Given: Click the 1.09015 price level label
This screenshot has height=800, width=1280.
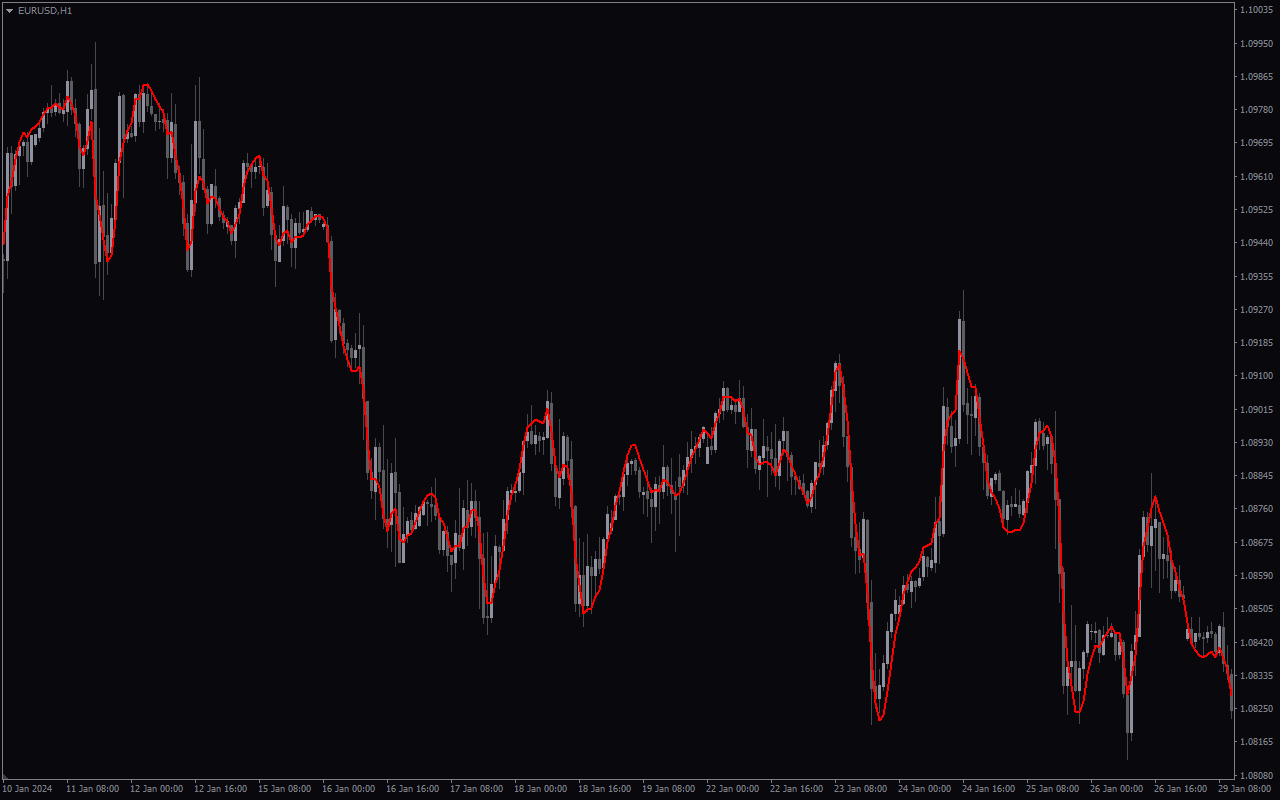Looking at the screenshot, I should (x=1256, y=409).
